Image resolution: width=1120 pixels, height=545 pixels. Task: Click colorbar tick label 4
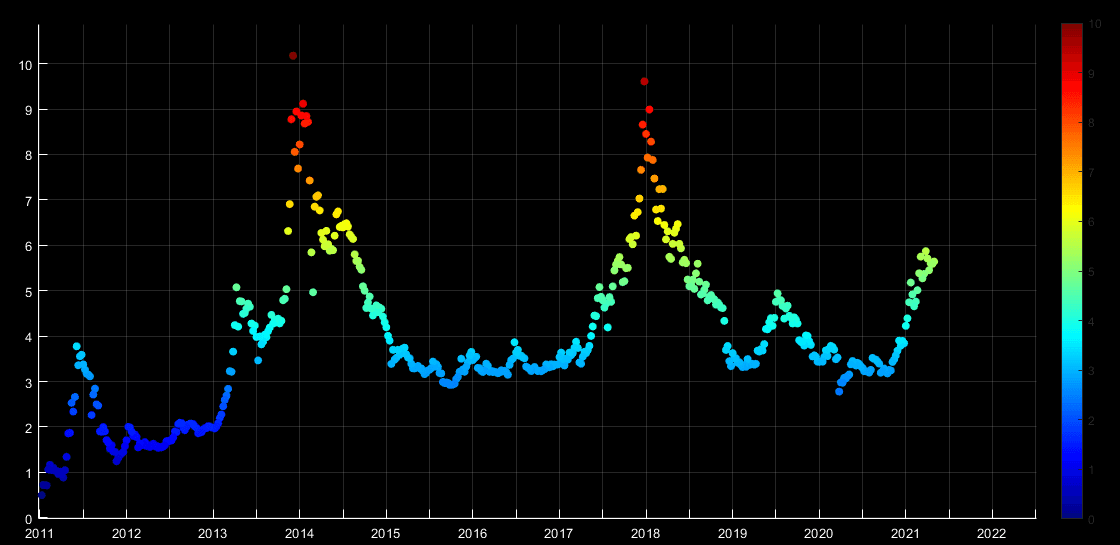1091,321
